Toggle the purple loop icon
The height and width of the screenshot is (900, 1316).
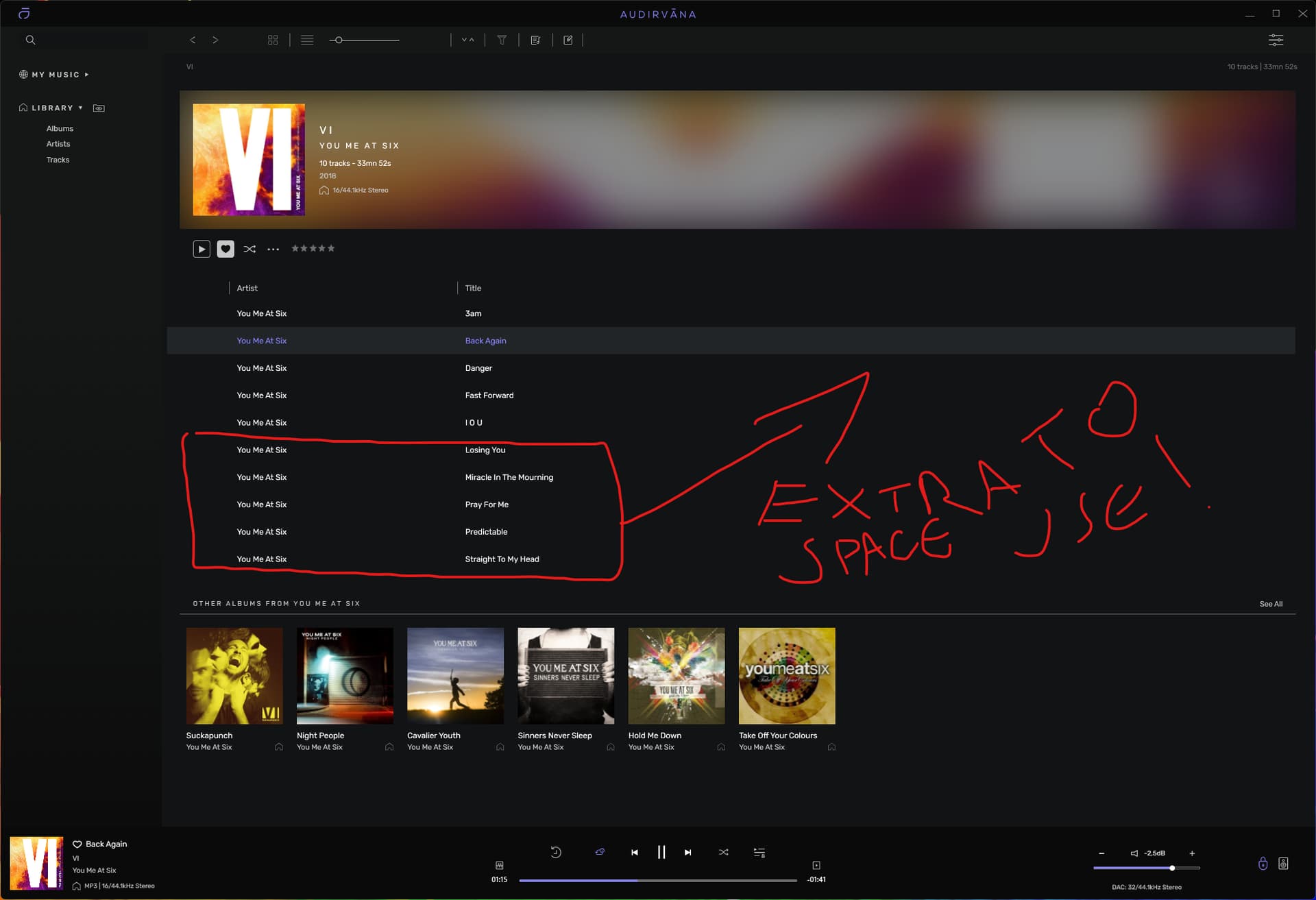[600, 851]
